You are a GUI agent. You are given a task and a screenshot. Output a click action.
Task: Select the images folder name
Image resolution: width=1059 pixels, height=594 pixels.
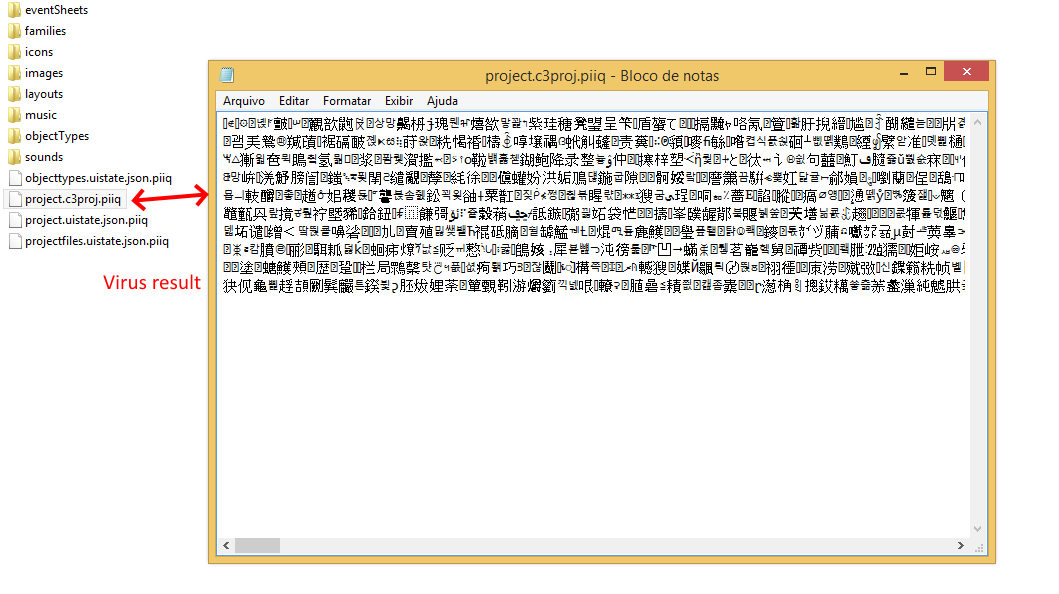44,73
